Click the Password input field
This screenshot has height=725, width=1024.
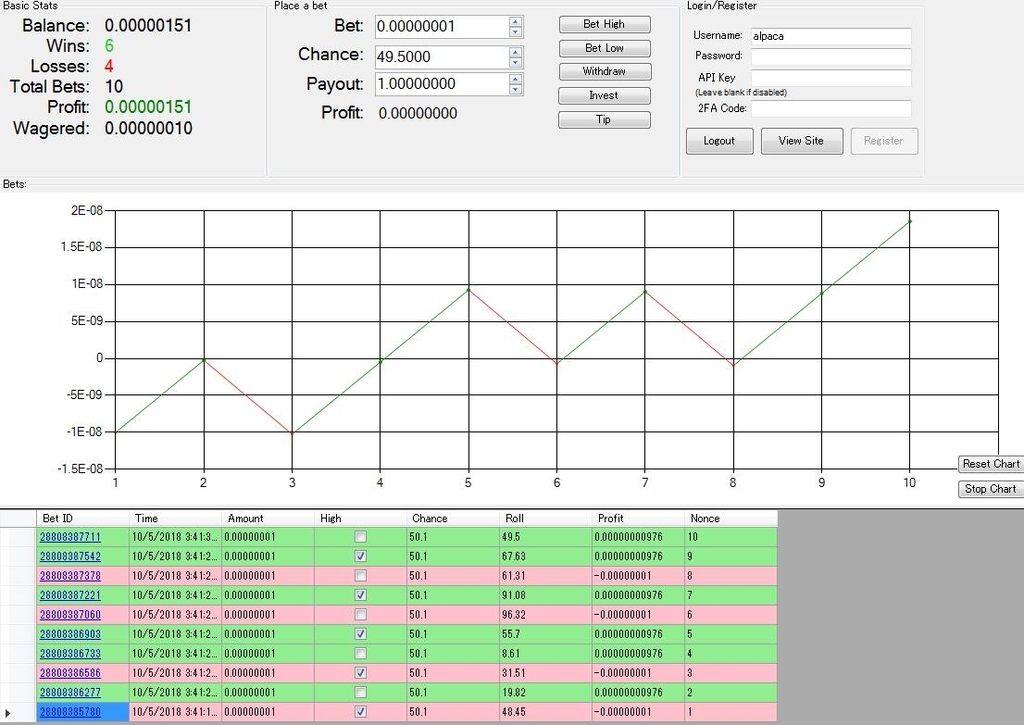tap(831, 57)
